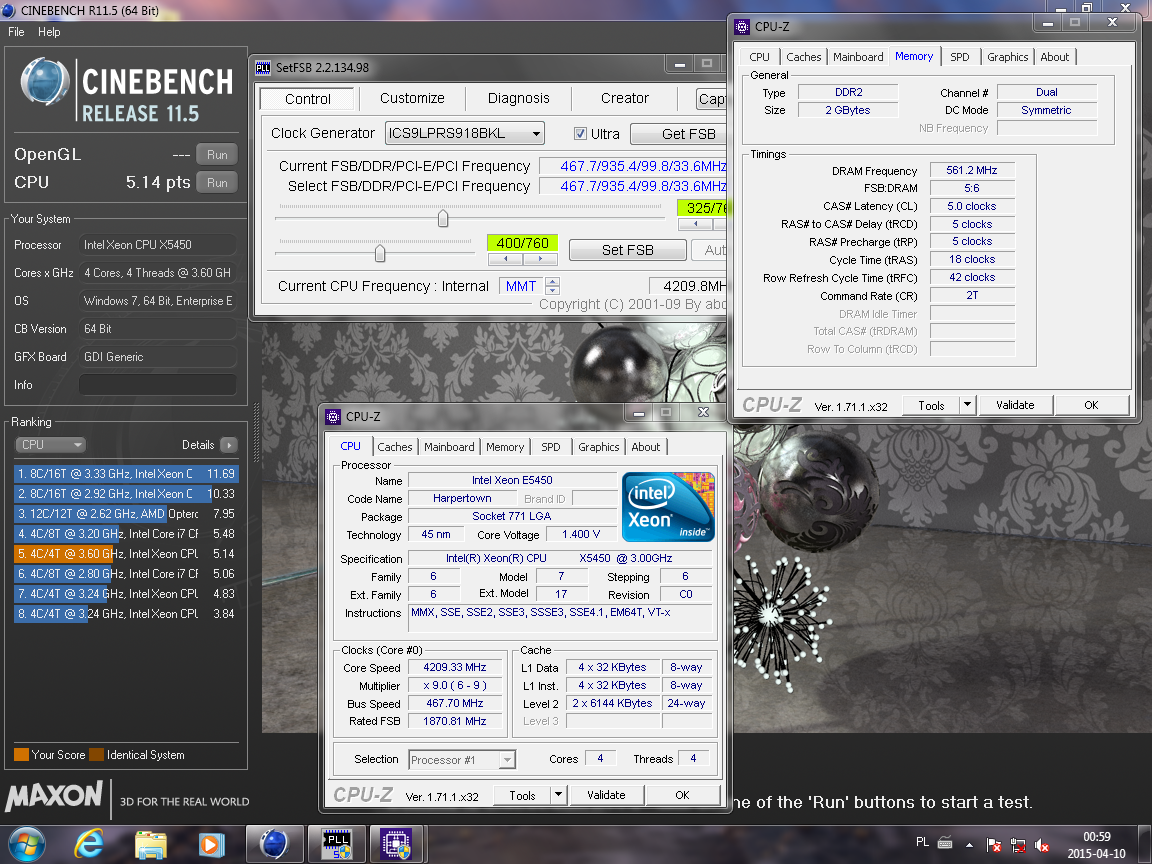Image resolution: width=1152 pixels, height=864 pixels.
Task: Open SPD tab in upper CPU-Z window
Action: pos(960,57)
